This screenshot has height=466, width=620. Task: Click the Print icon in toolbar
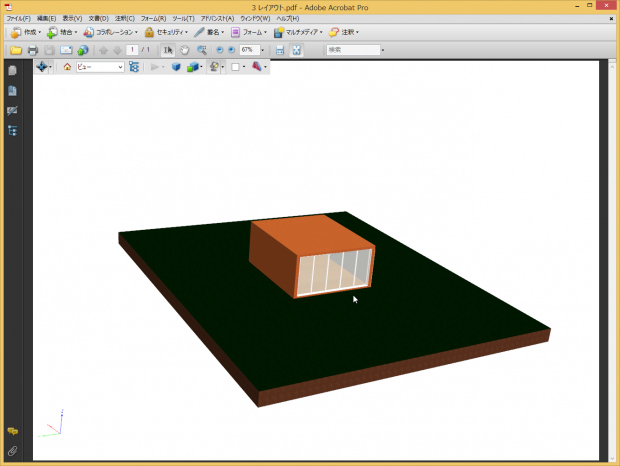click(33, 50)
